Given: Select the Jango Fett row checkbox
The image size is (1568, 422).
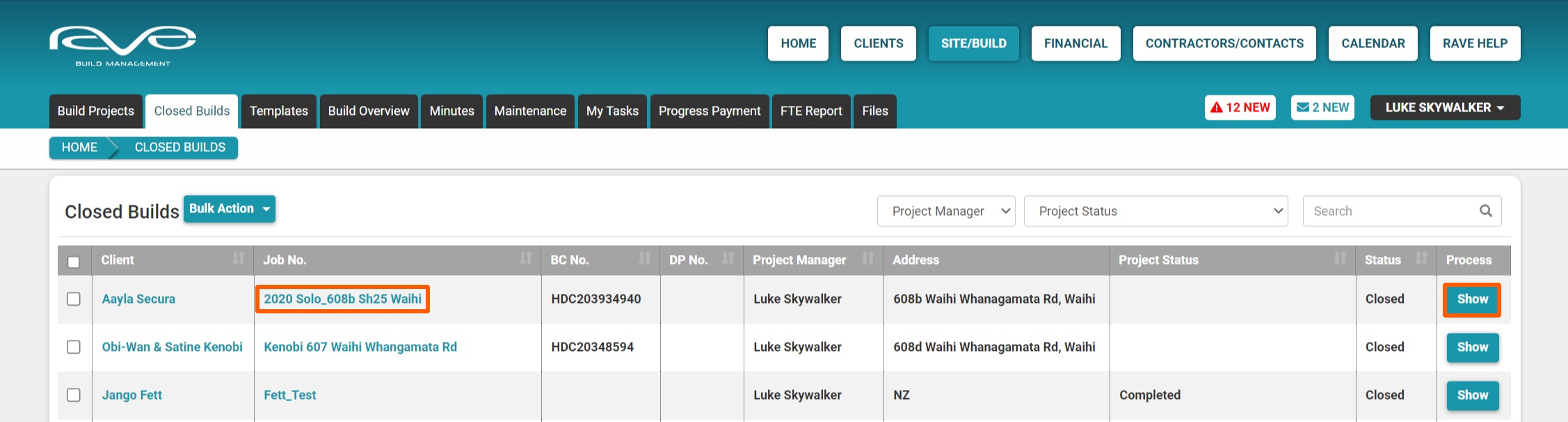Looking at the screenshot, I should [74, 395].
